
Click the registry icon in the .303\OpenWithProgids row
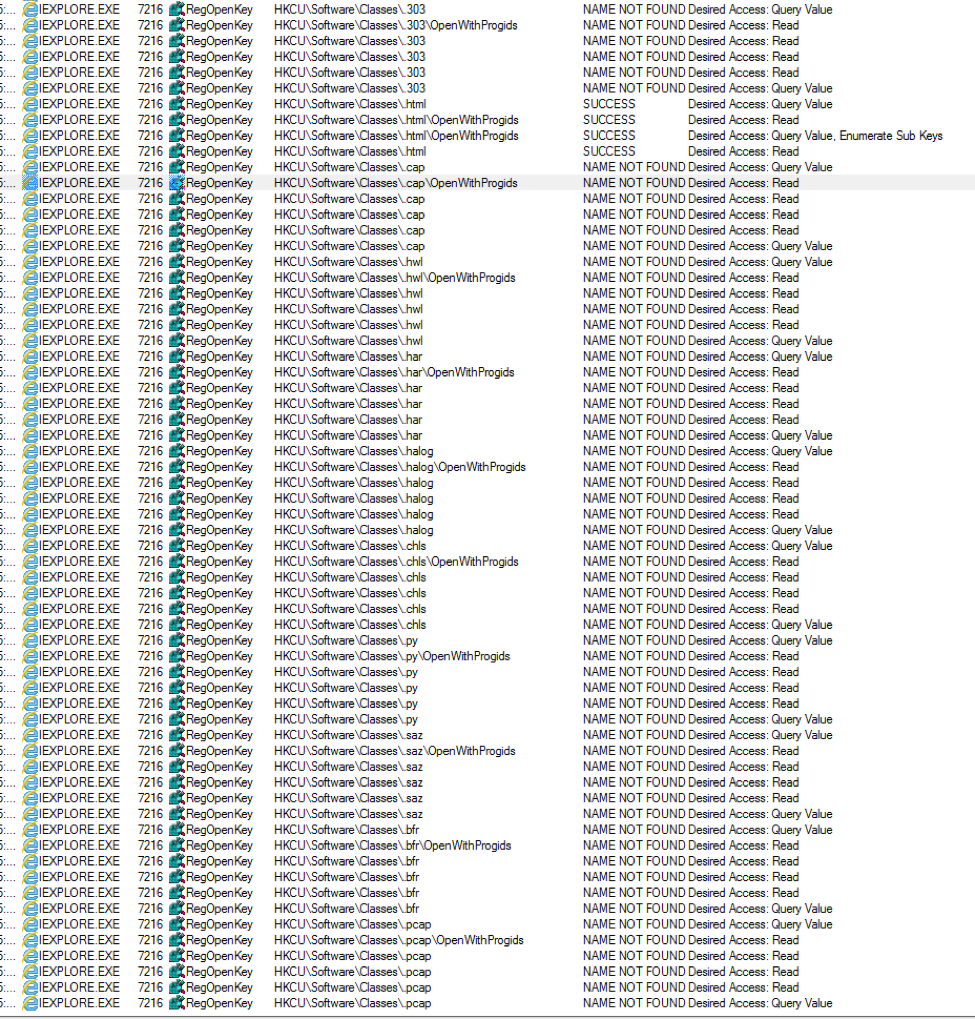(177, 25)
